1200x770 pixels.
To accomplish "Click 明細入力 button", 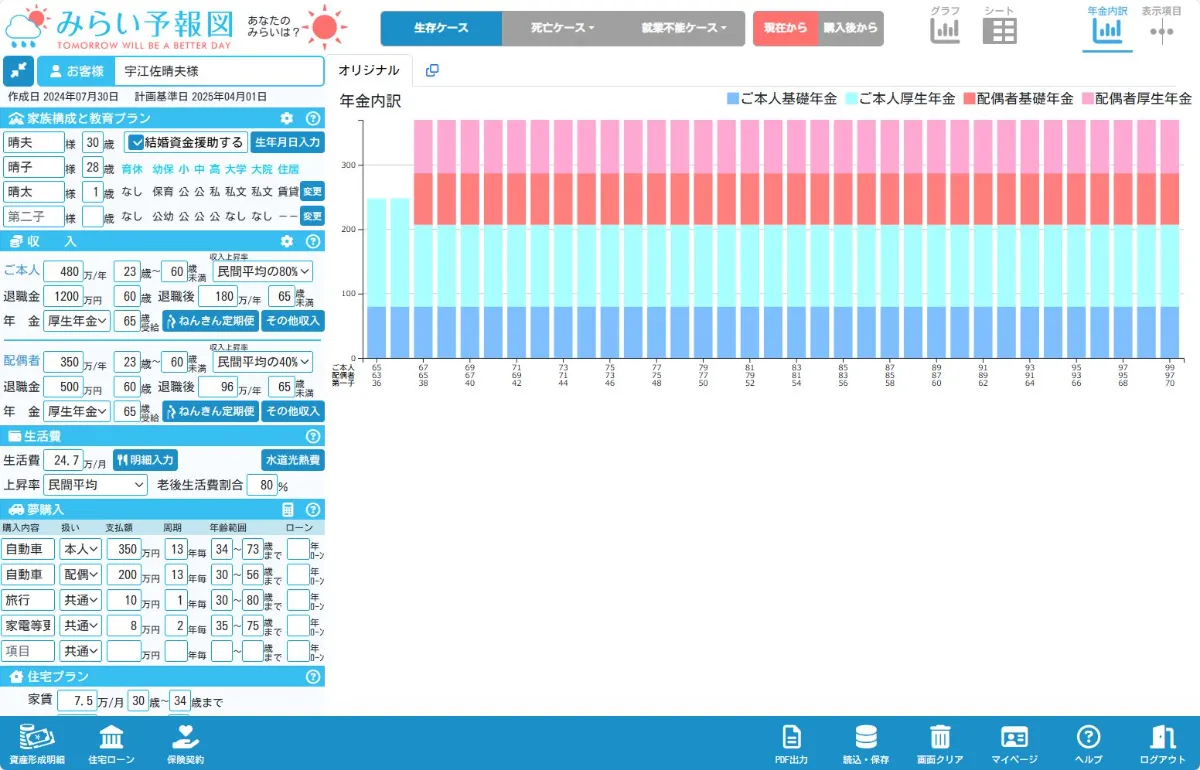I will 145,460.
